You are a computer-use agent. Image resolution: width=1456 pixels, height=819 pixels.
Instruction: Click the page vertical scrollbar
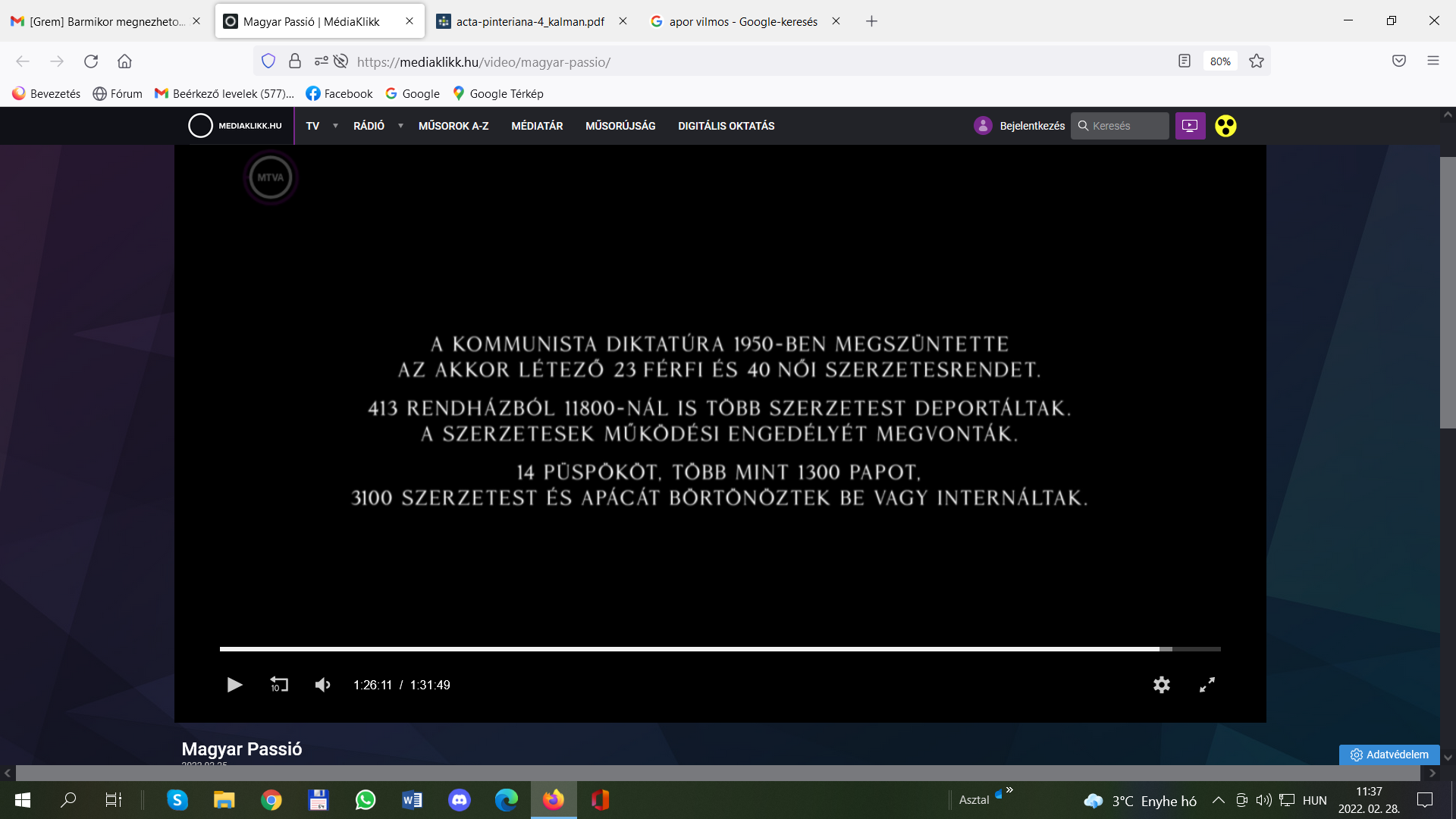tap(1448, 293)
